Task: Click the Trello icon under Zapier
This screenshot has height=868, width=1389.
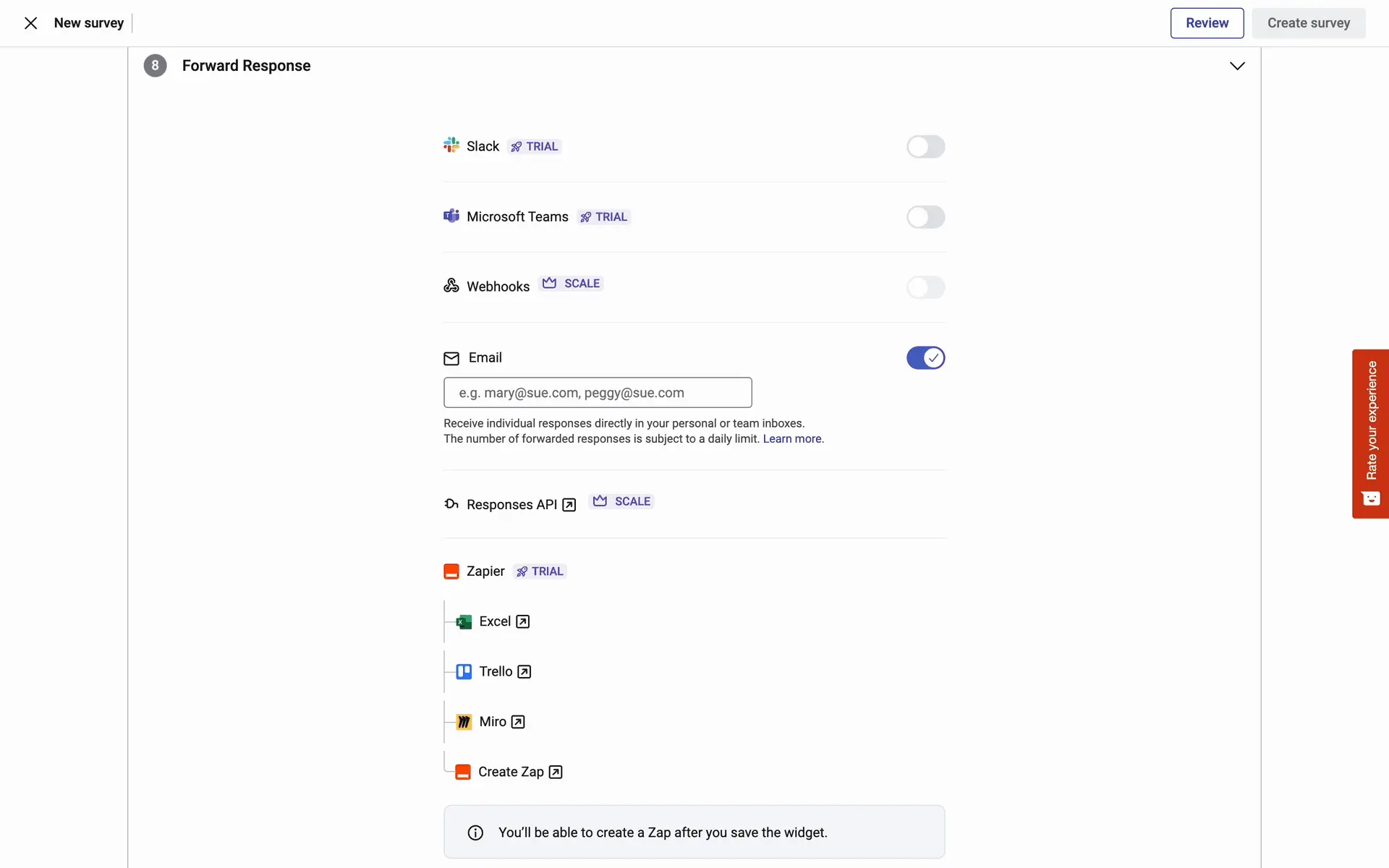Action: 464,672
